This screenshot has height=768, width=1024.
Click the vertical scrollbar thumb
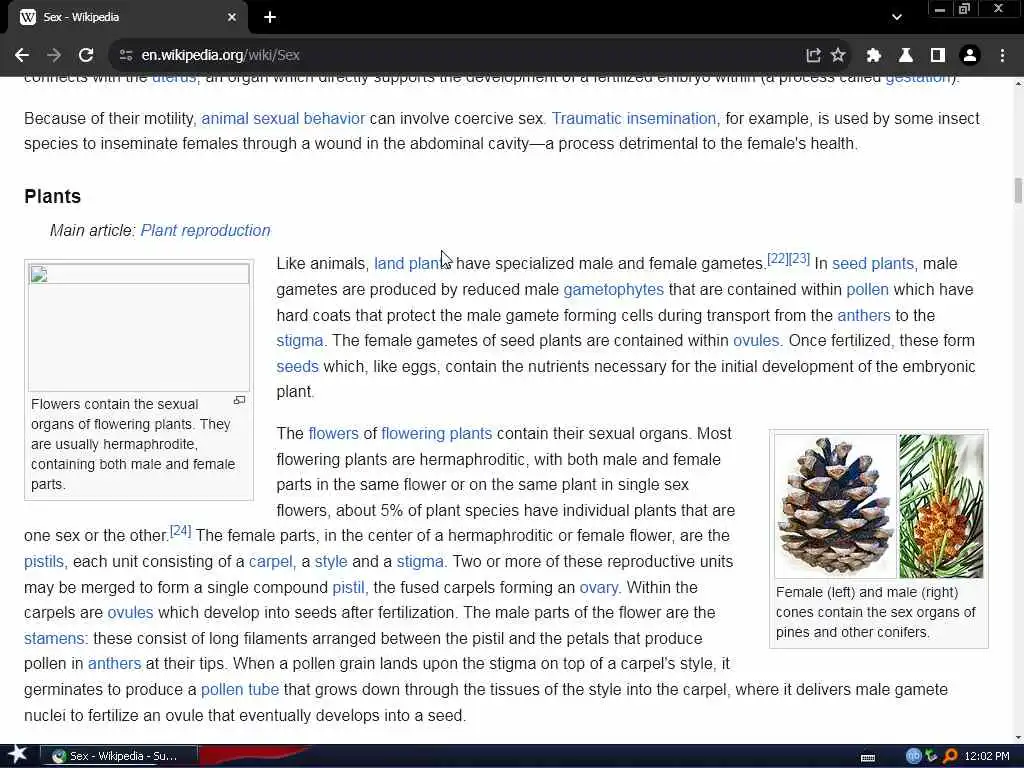[x=1017, y=191]
